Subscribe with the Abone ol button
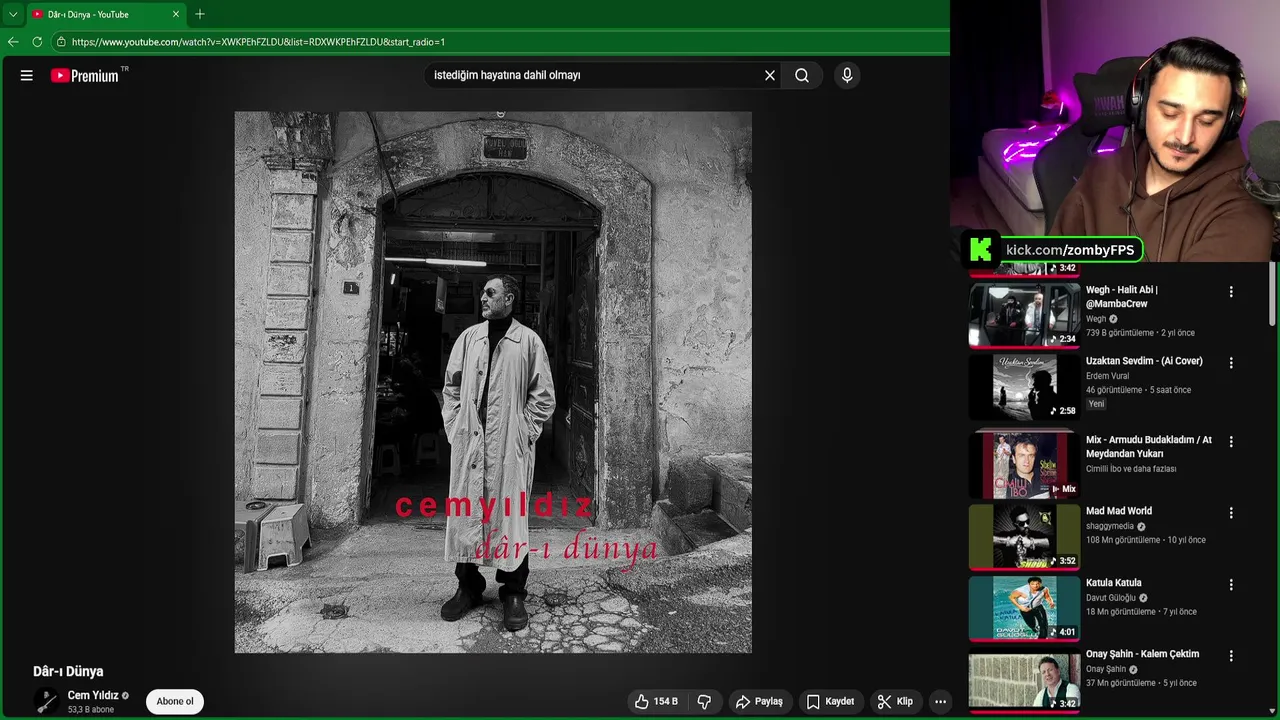1280x720 pixels. click(175, 701)
